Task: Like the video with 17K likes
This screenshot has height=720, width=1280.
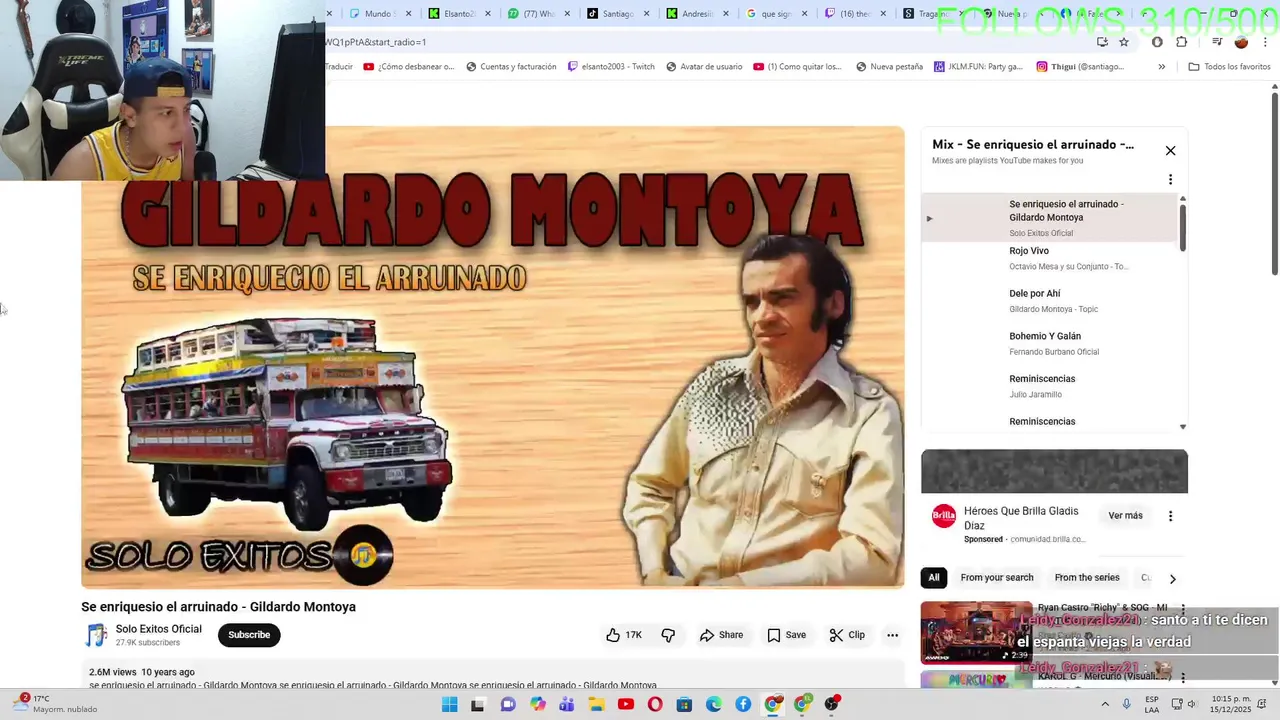Action: [x=624, y=635]
